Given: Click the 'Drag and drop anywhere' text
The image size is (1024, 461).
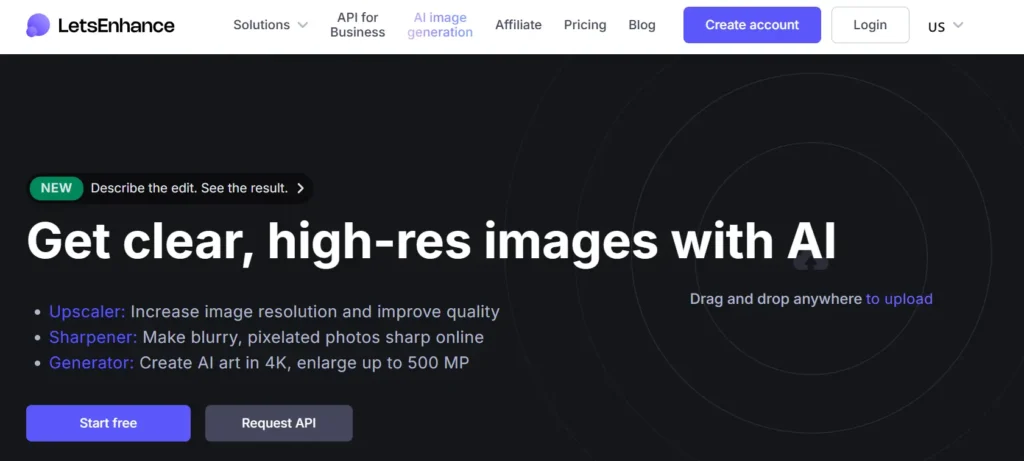Looking at the screenshot, I should coord(775,299).
